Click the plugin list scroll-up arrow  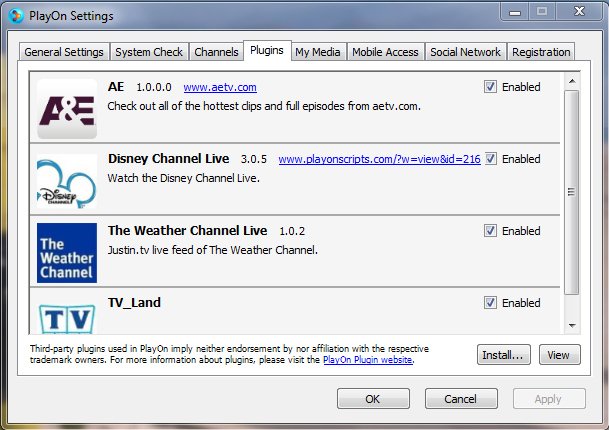click(x=572, y=81)
